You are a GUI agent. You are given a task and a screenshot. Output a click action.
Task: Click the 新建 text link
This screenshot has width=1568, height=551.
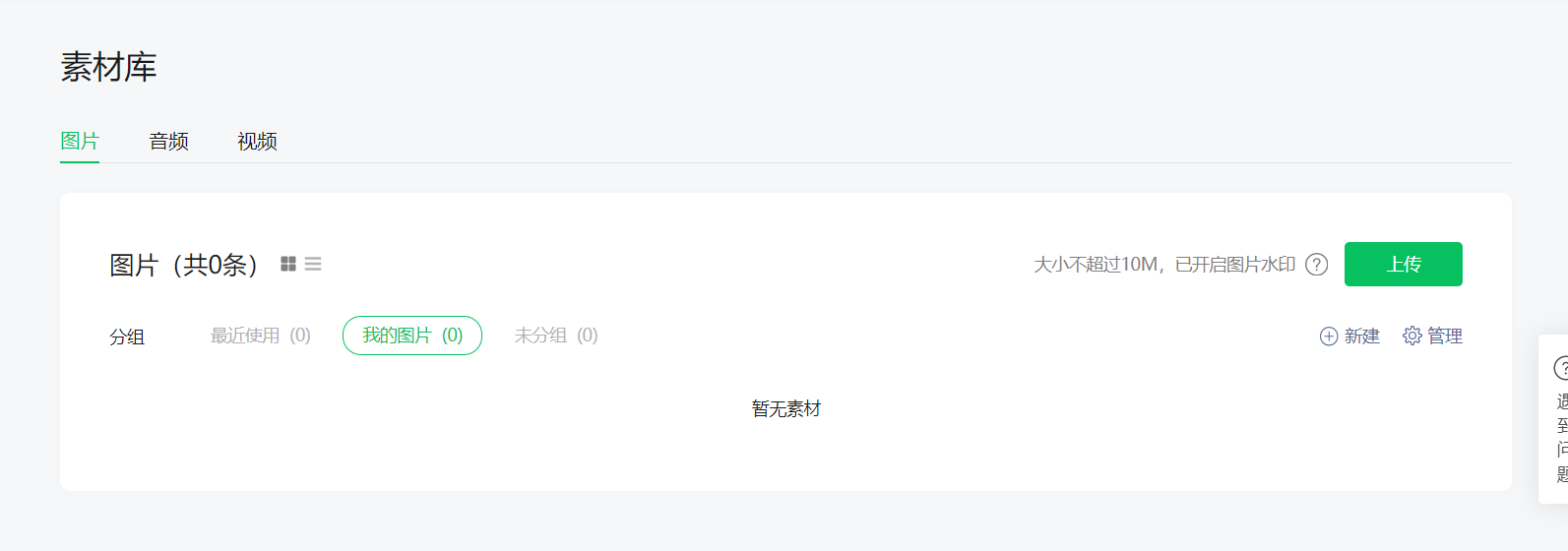[x=1362, y=337]
